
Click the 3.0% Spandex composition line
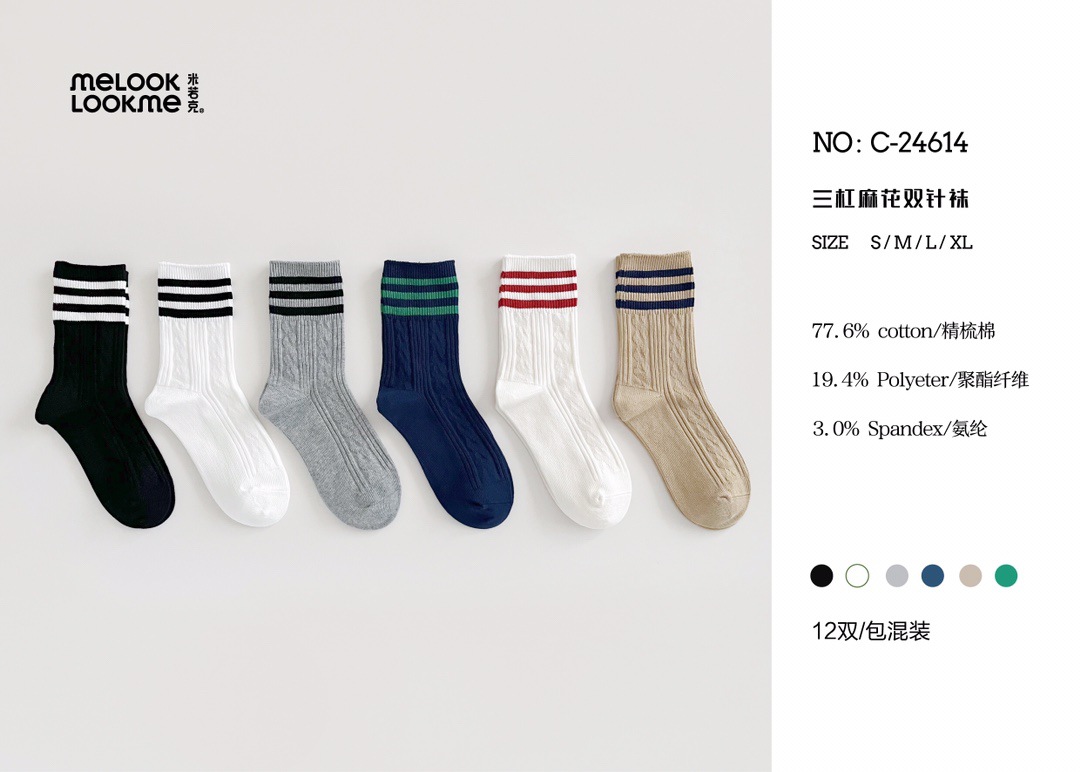pos(900,429)
